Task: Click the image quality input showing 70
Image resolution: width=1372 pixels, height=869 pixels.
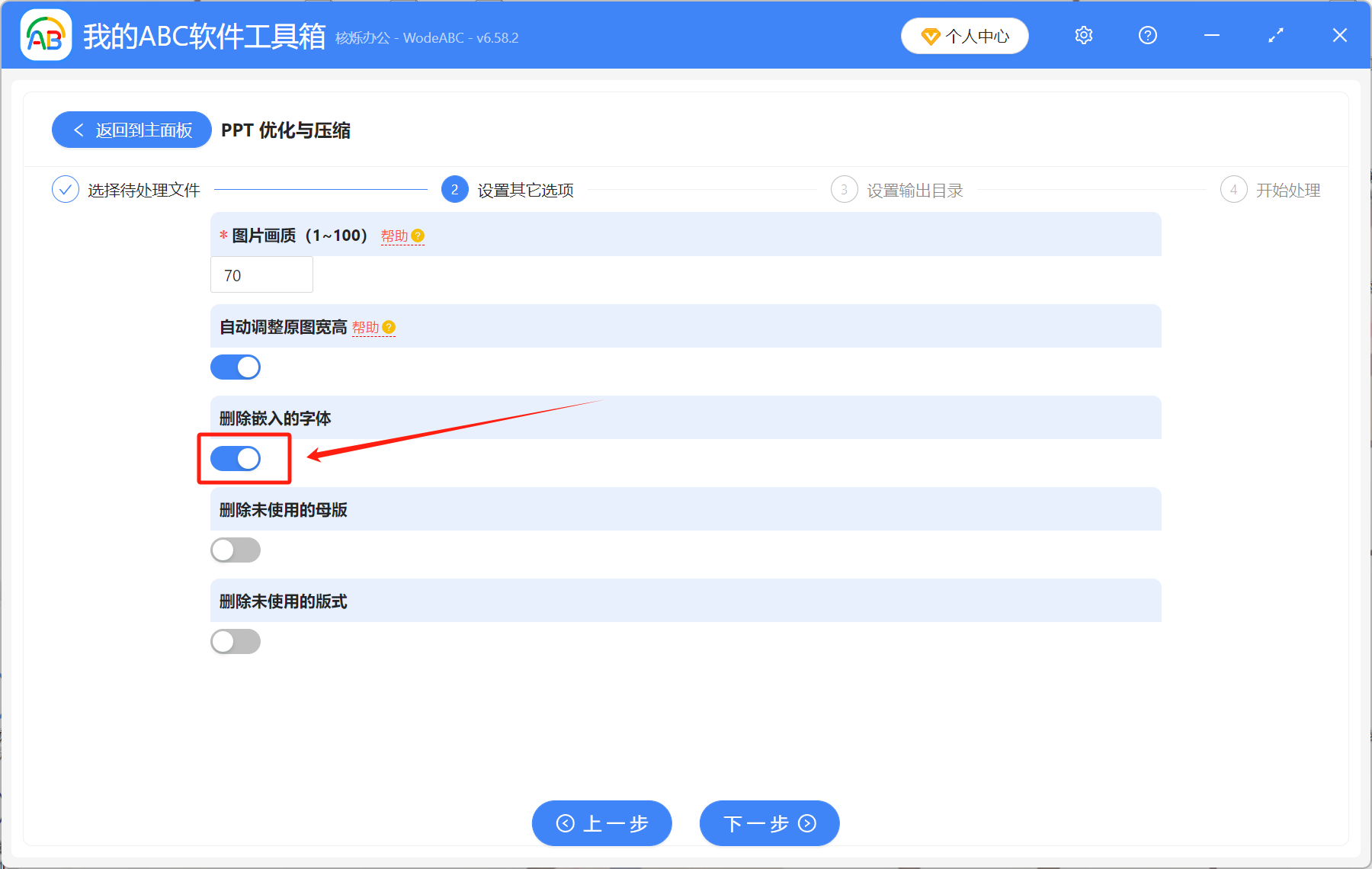Action: pyautogui.click(x=261, y=274)
